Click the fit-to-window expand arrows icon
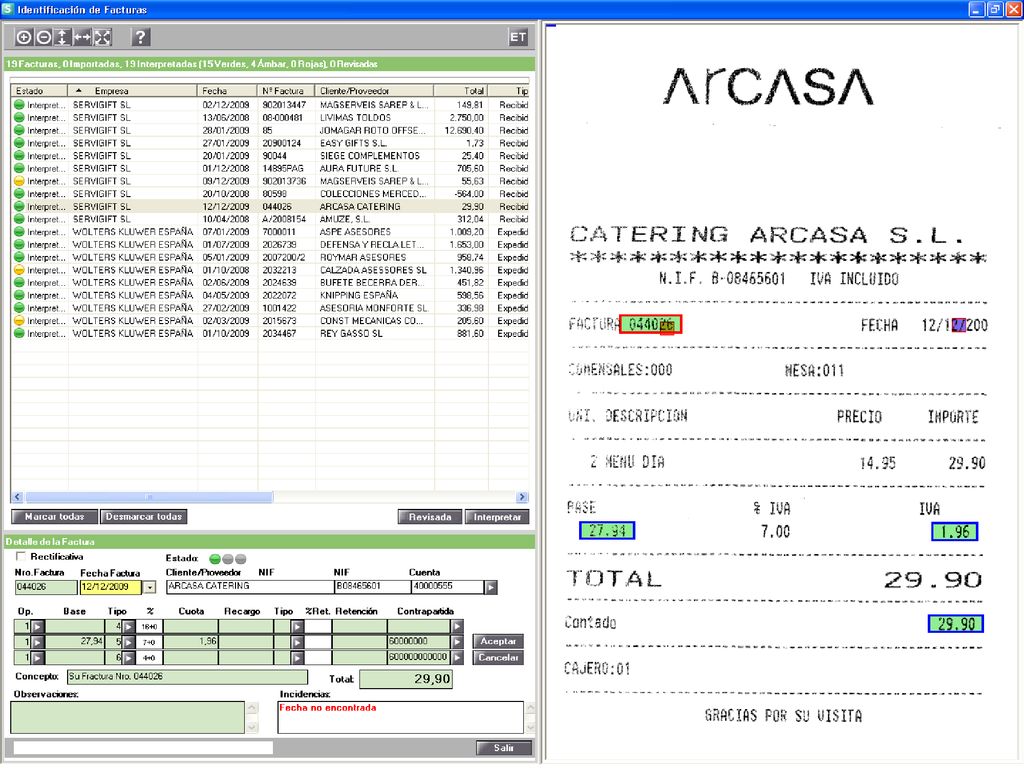Viewport: 1024px width, 768px height. 102,37
